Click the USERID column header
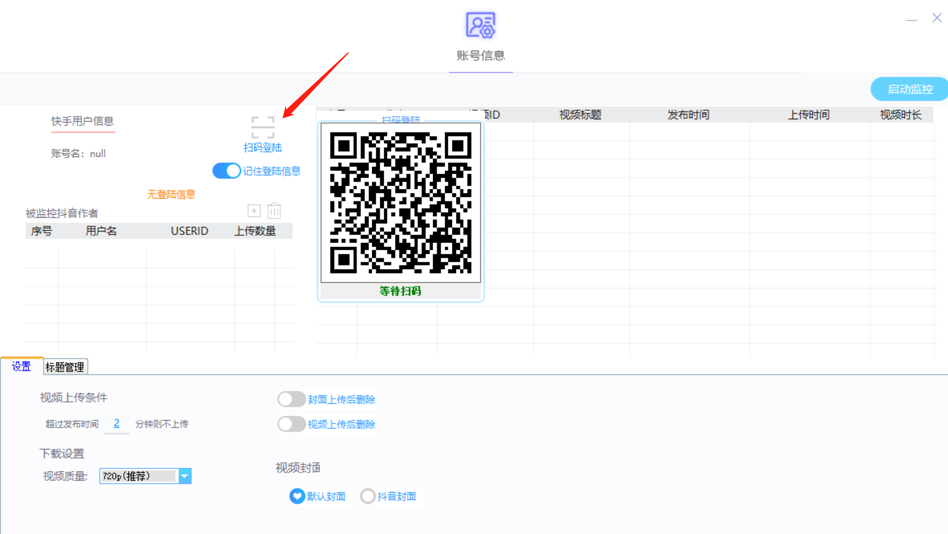948x534 pixels. pos(189,231)
